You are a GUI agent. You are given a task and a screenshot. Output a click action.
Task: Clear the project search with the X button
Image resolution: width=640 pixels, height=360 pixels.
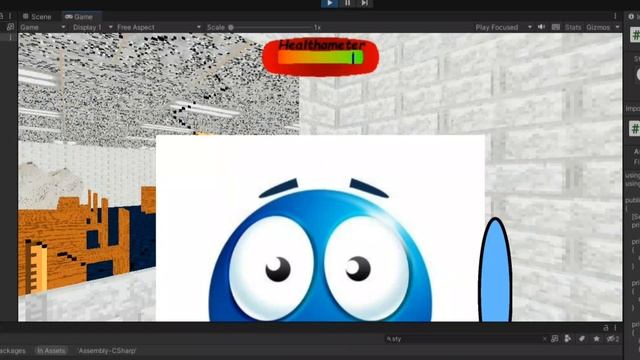(x=544, y=339)
